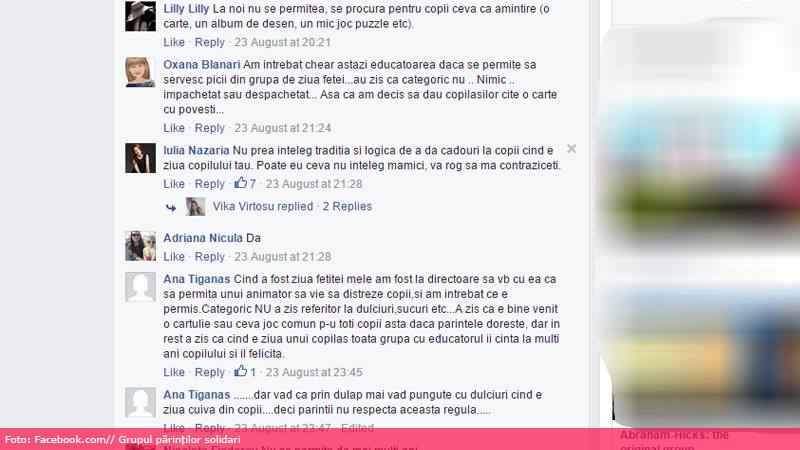Open Lilly Lilly's profile picture
800x450 pixels.
coord(140,16)
